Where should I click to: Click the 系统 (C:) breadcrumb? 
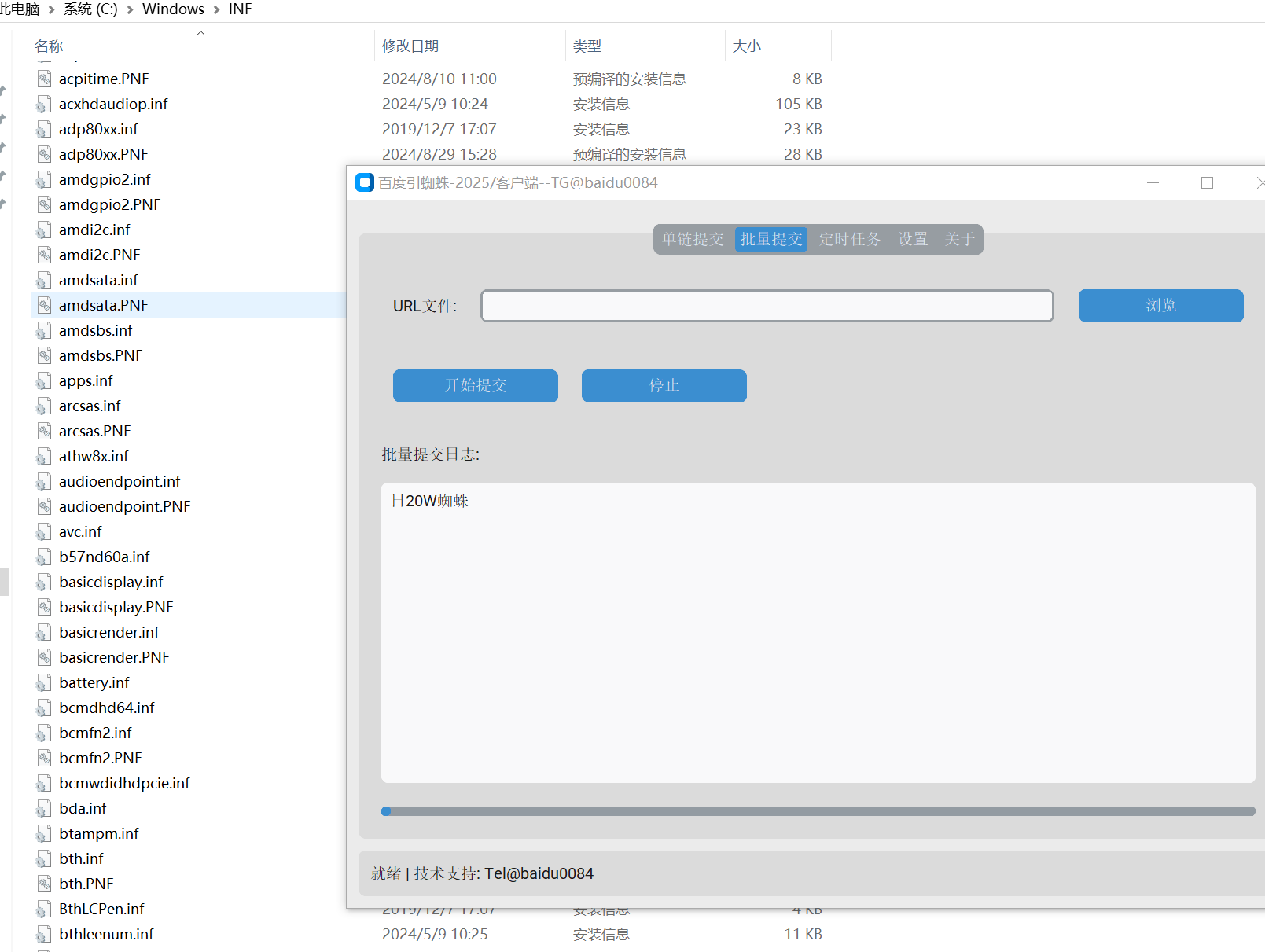[x=90, y=9]
